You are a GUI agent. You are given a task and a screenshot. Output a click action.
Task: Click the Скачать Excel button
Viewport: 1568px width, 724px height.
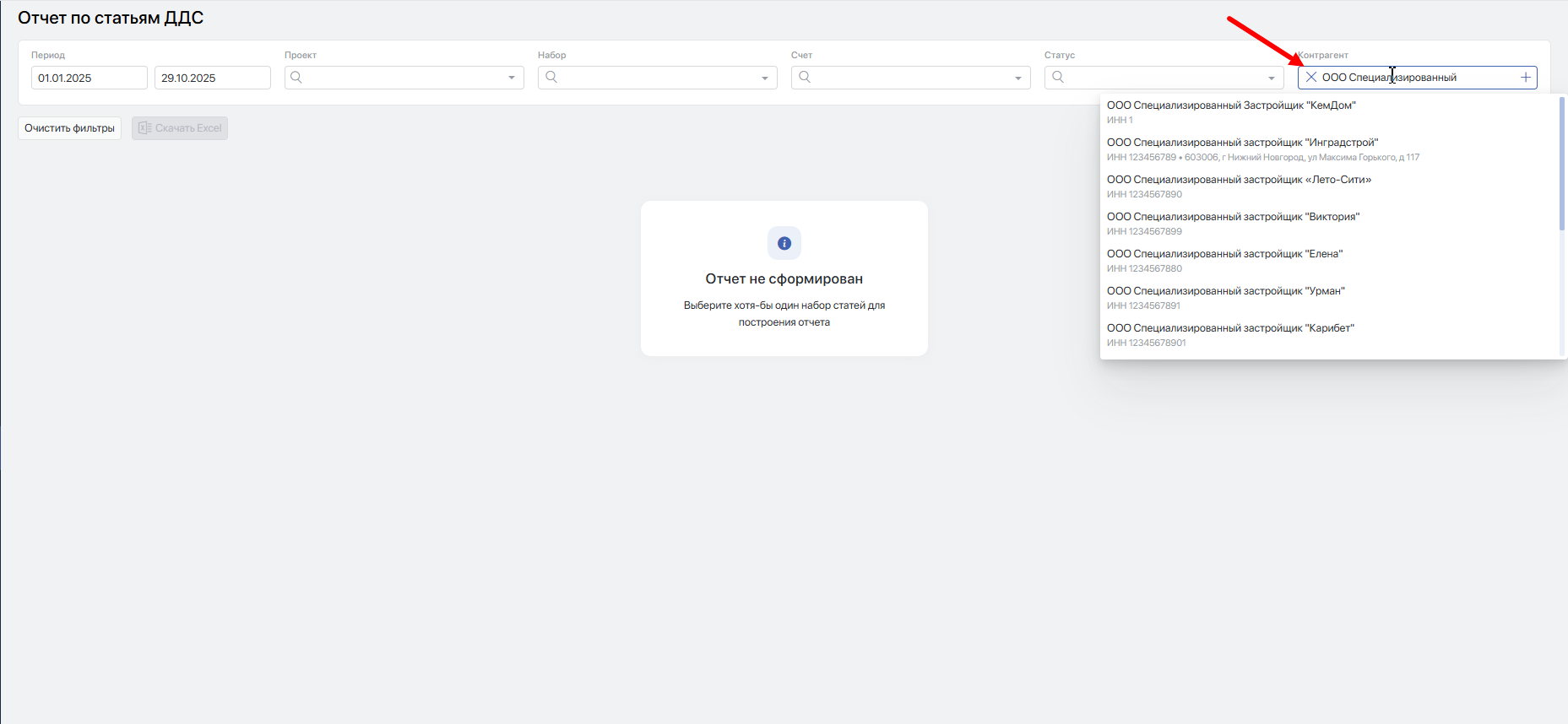point(180,128)
